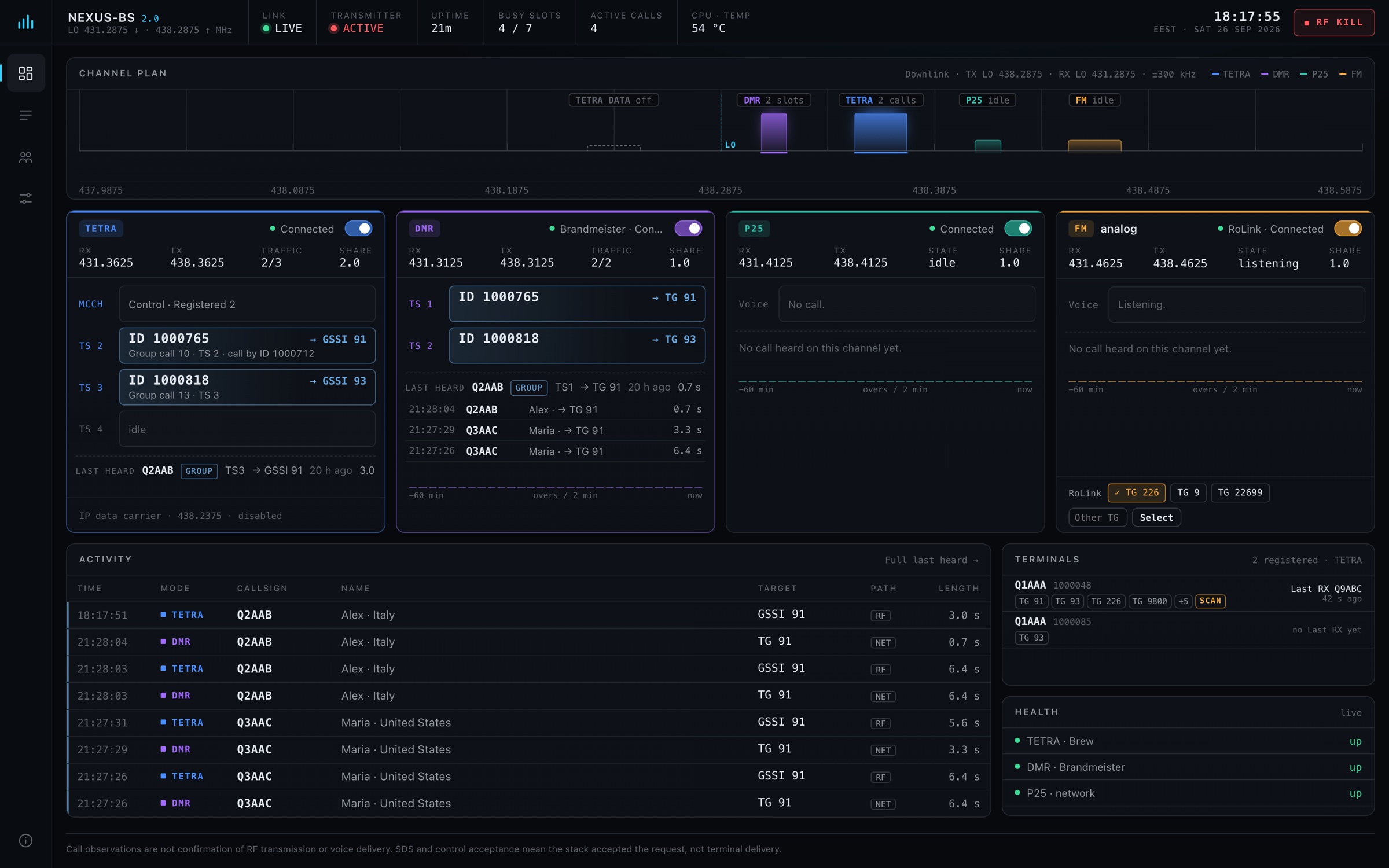Select RoLink TG 22699 chip
1389x868 pixels.
click(x=1240, y=492)
